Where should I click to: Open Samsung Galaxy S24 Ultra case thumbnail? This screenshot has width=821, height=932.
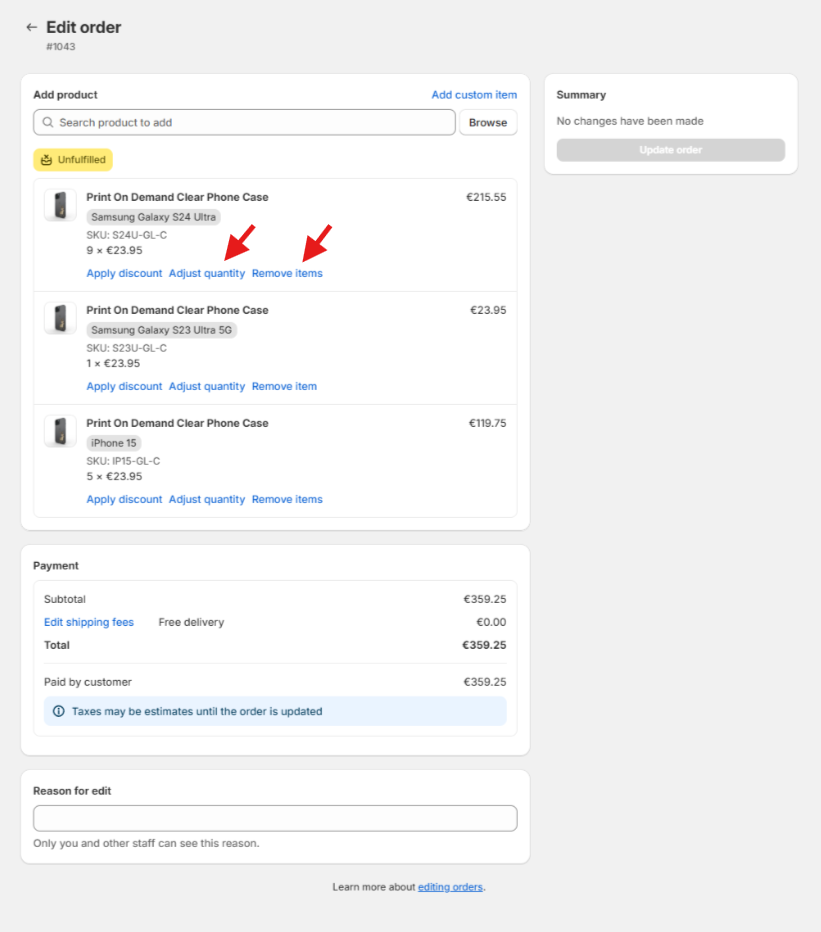(x=60, y=205)
